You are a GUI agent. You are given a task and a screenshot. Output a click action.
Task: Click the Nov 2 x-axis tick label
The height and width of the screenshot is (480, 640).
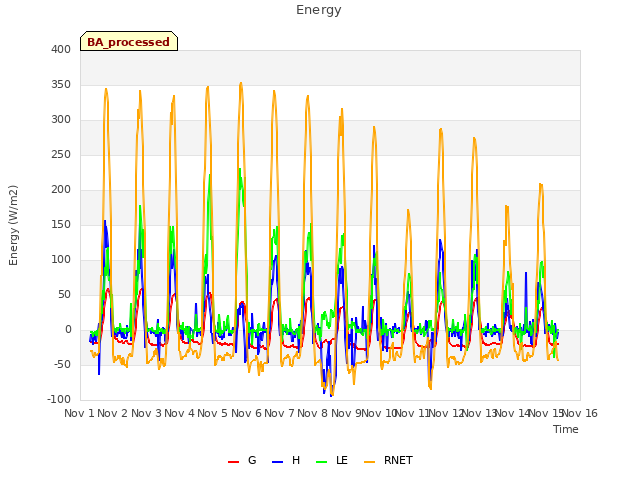pyautogui.click(x=113, y=413)
